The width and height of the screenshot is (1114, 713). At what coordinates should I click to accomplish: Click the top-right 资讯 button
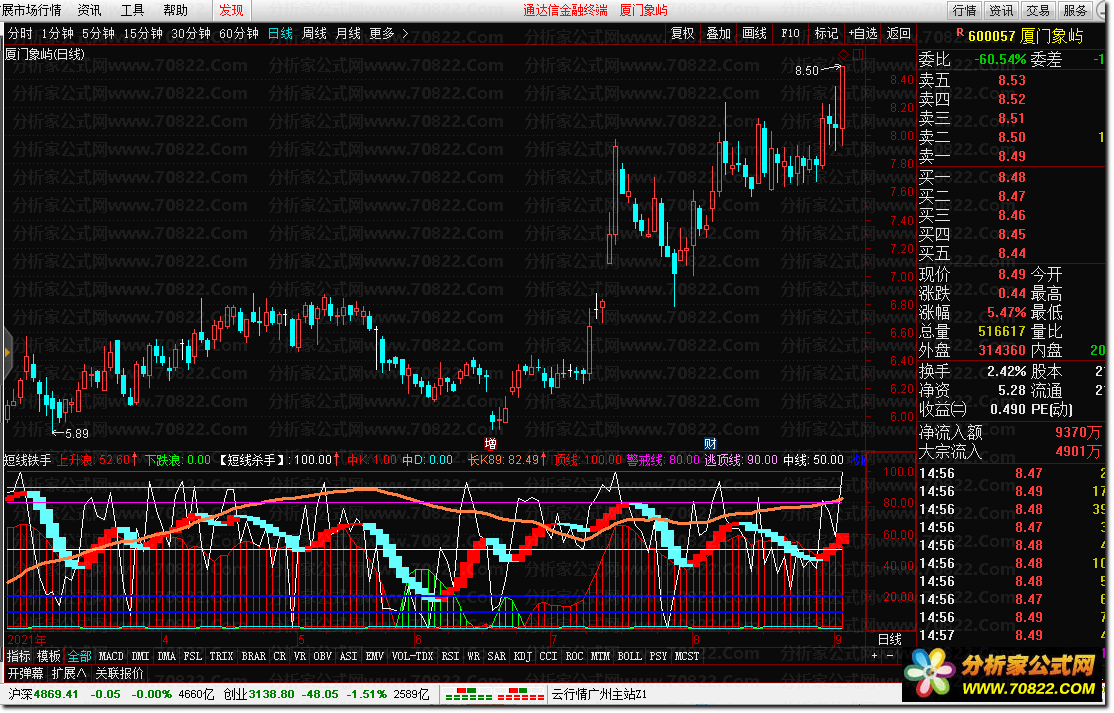click(1001, 10)
